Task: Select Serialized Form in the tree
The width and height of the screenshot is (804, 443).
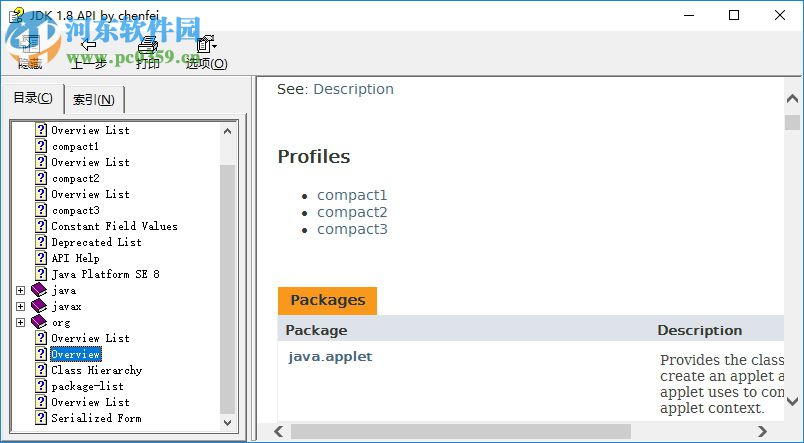Action: point(96,418)
